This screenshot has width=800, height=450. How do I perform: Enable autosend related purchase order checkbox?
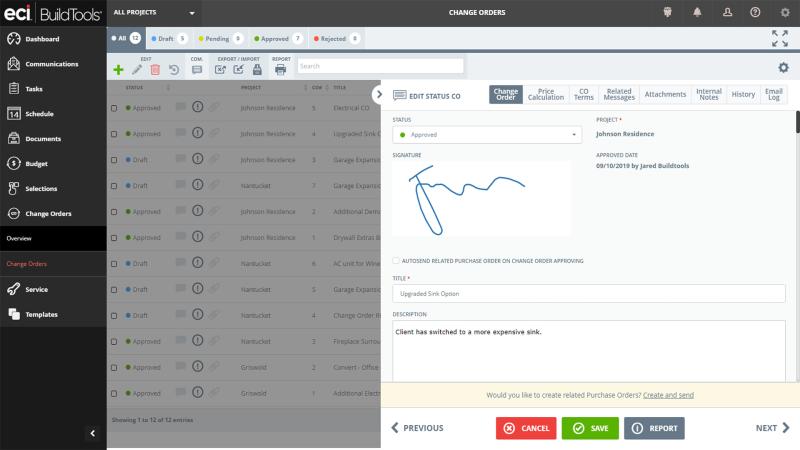[x=396, y=261]
